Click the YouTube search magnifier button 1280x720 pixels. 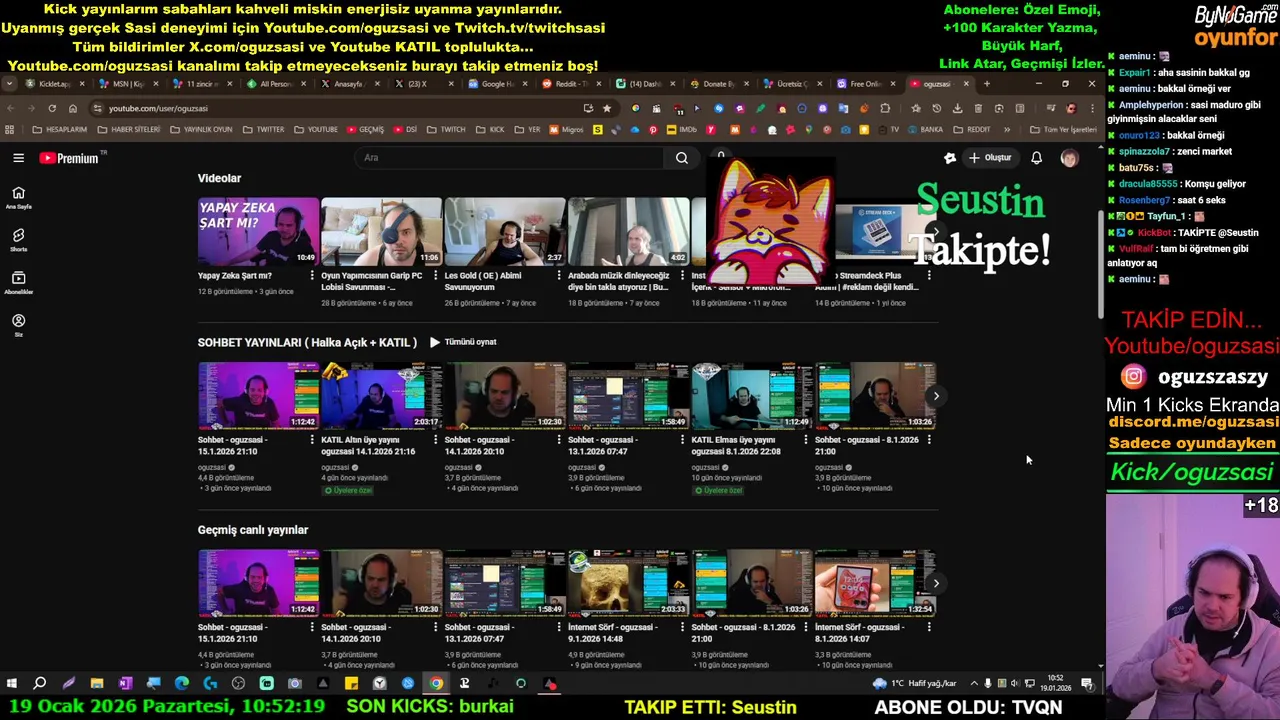[682, 158]
